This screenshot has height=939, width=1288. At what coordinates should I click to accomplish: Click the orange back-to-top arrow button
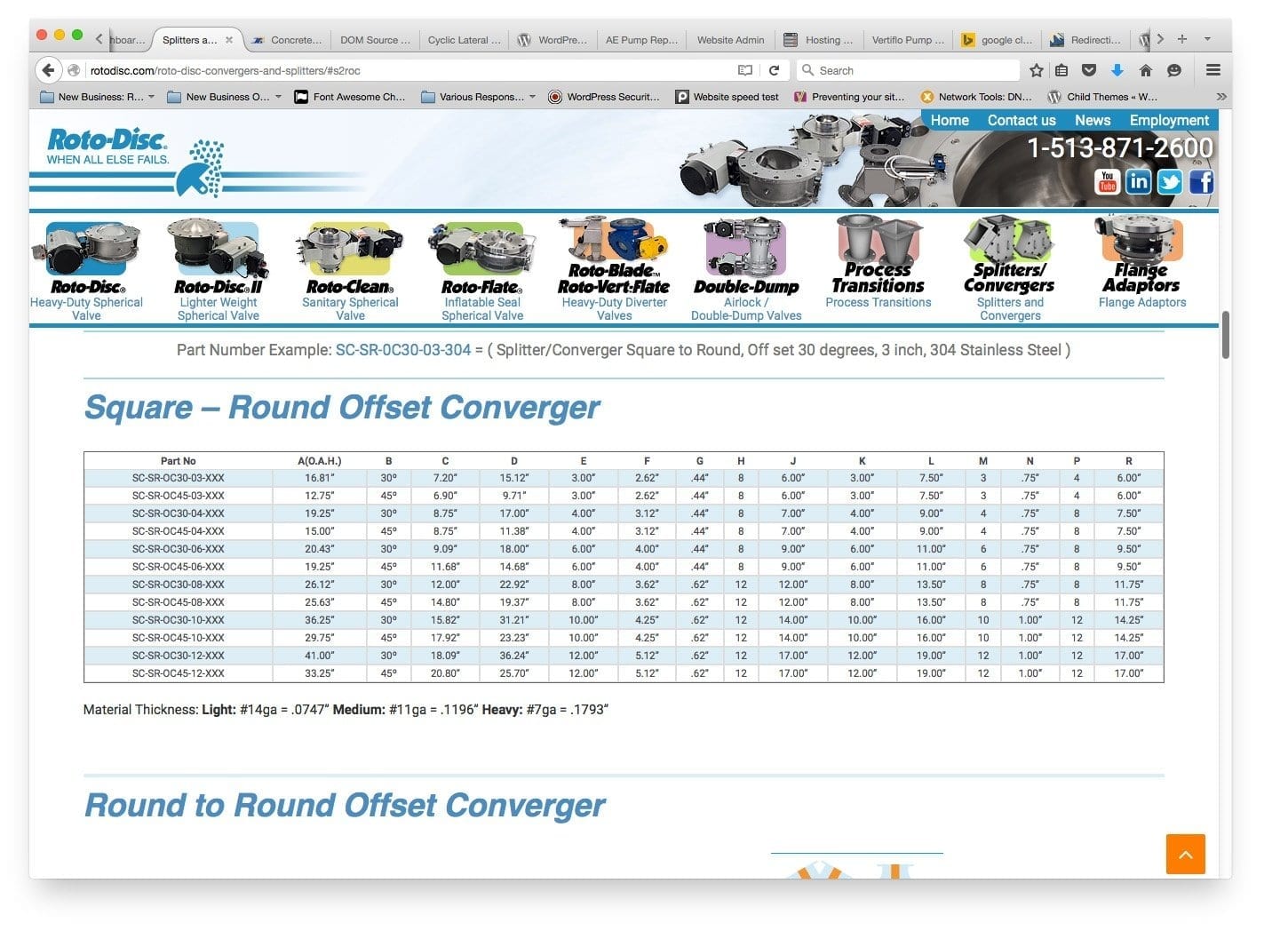(1186, 854)
